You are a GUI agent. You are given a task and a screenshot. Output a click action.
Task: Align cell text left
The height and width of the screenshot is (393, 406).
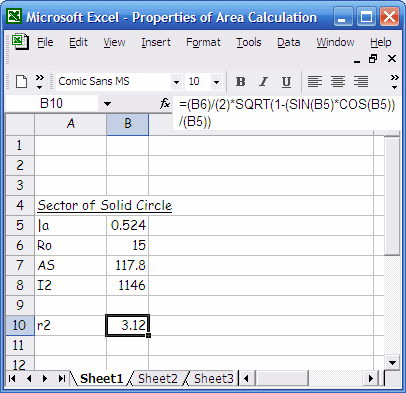point(315,82)
